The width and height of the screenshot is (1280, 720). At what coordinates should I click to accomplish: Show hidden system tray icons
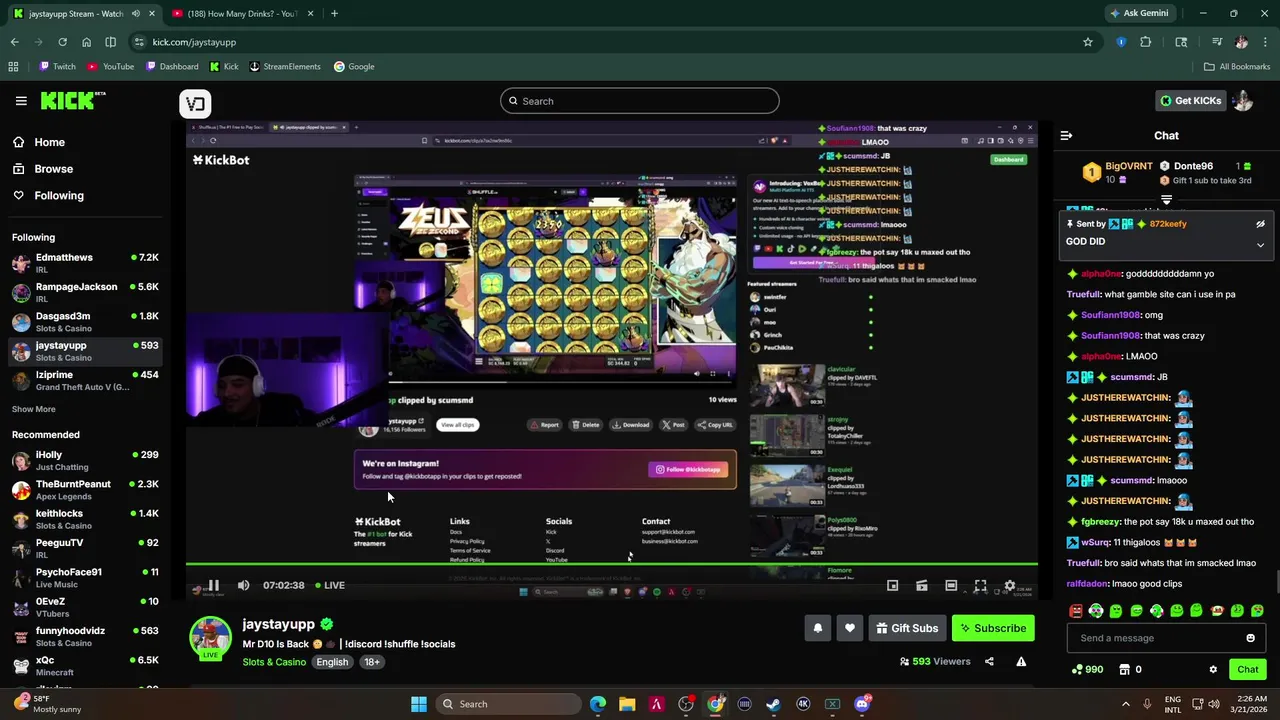(x=1125, y=704)
